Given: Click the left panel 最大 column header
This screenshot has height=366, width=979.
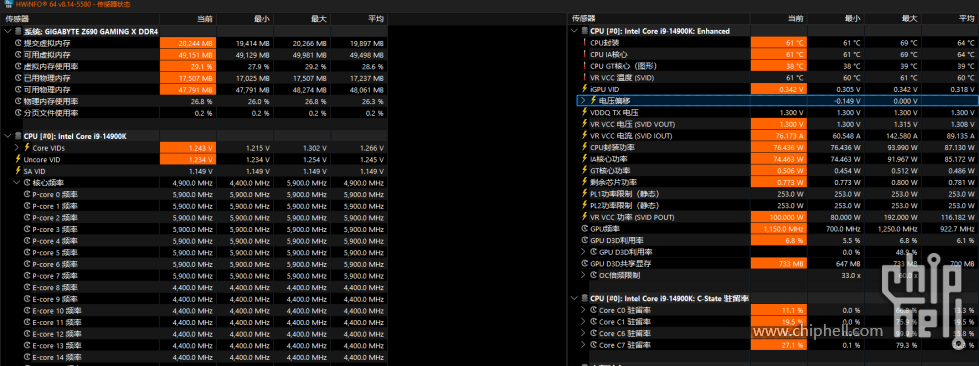Looking at the screenshot, I should coord(302,19).
